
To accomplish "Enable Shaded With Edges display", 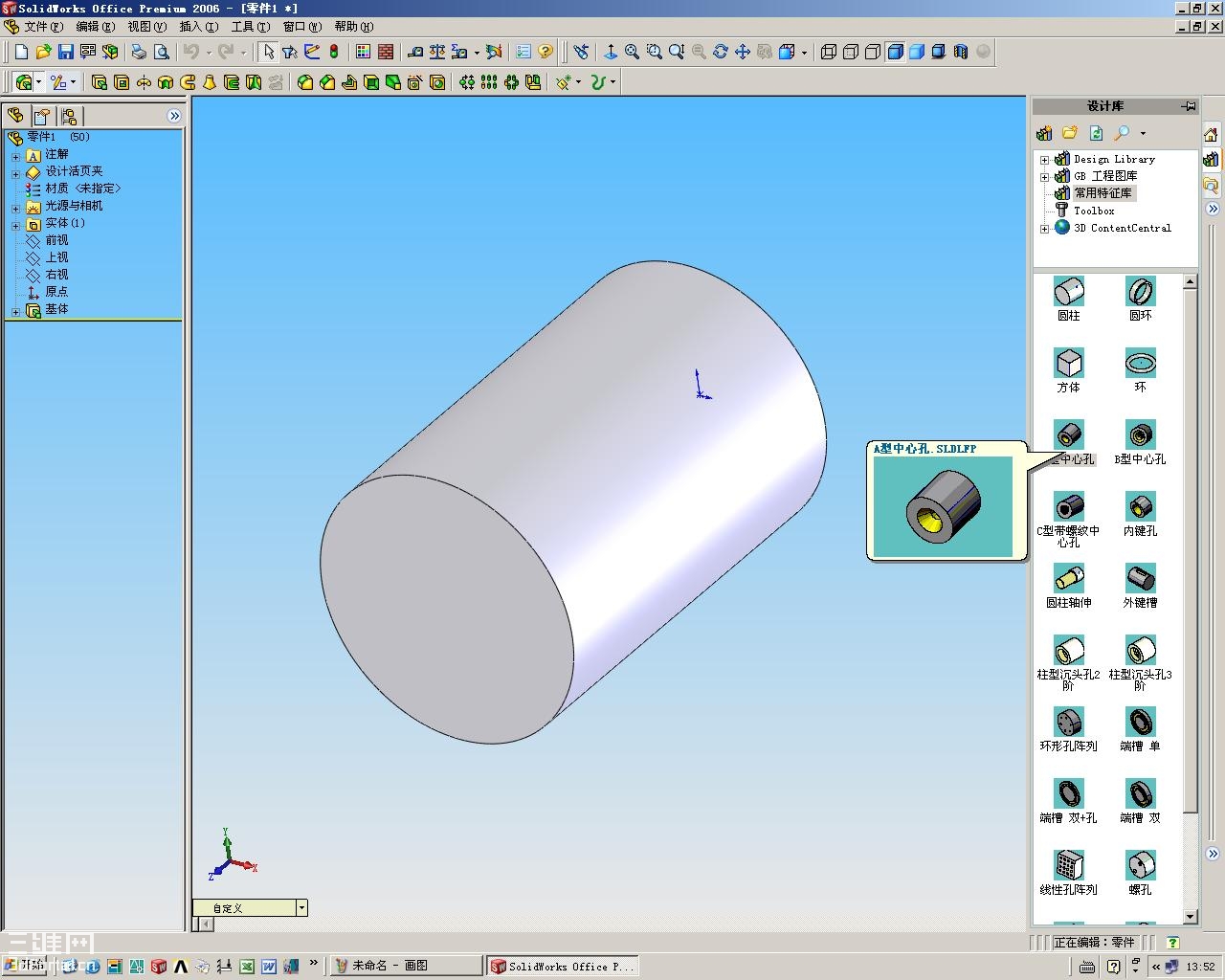I will tap(895, 52).
